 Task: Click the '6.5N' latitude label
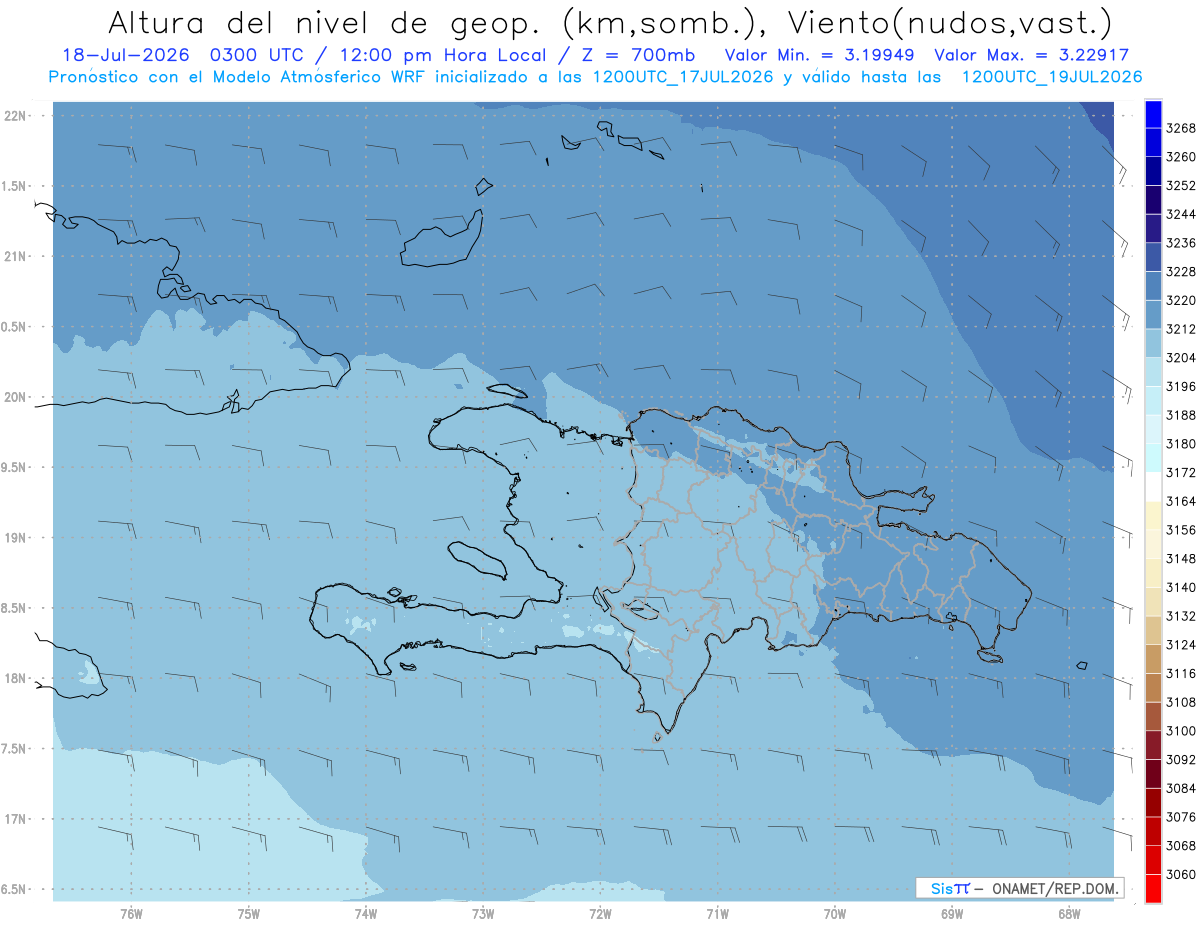(13, 889)
